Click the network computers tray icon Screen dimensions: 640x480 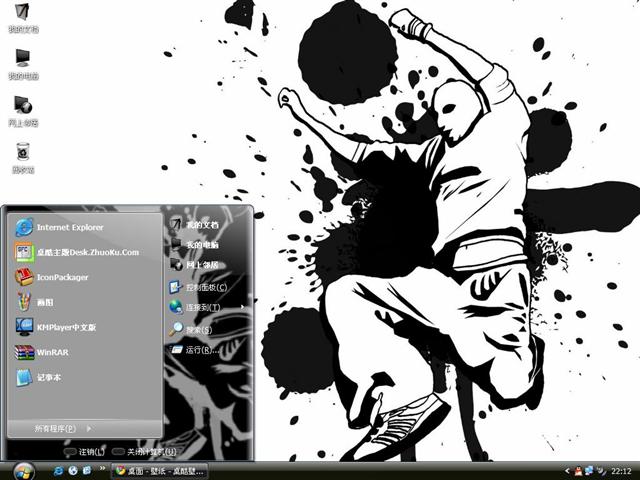pos(589,471)
